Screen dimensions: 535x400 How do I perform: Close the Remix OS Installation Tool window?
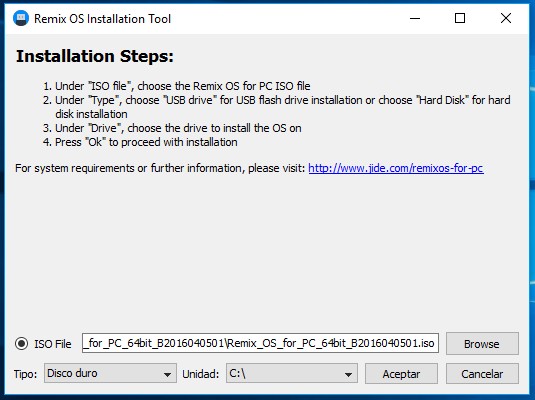(506, 18)
